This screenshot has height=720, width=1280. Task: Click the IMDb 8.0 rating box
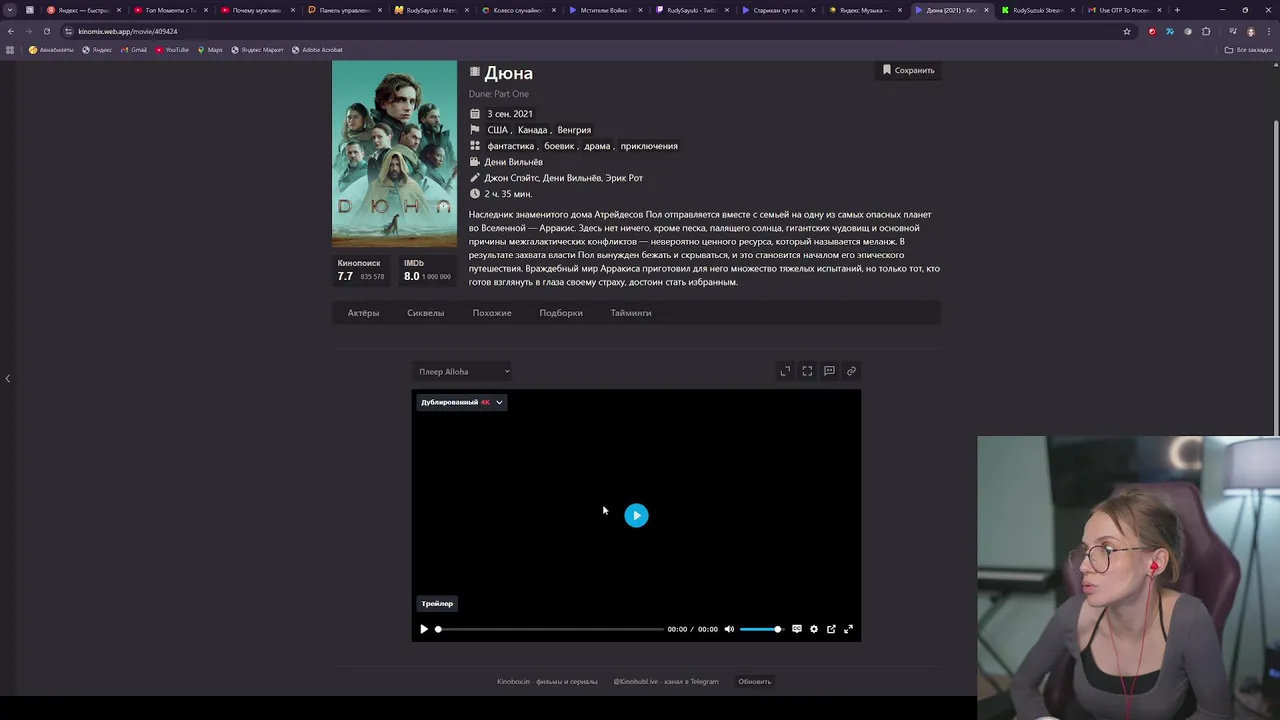pyautogui.click(x=427, y=270)
